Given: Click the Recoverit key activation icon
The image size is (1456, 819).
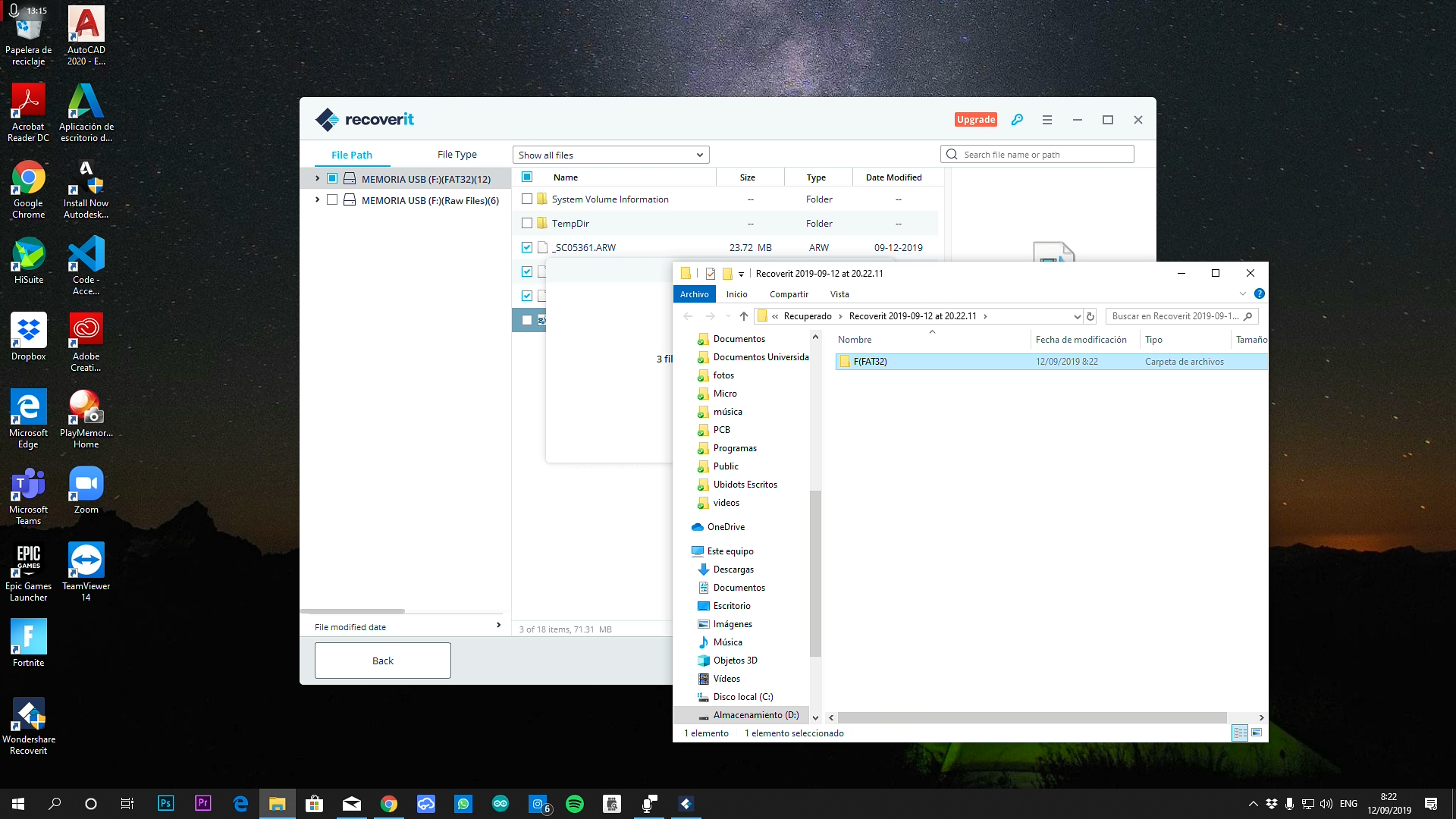Looking at the screenshot, I should (1017, 120).
